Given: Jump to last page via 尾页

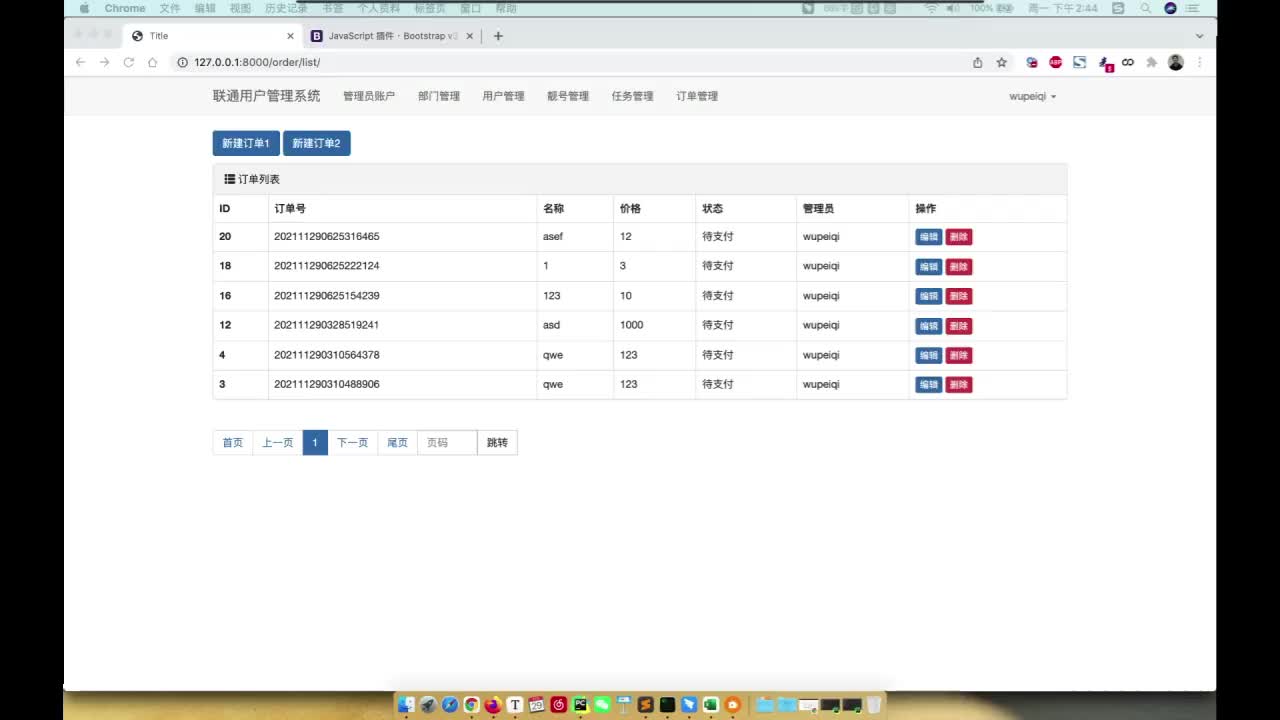Looking at the screenshot, I should pos(397,443).
